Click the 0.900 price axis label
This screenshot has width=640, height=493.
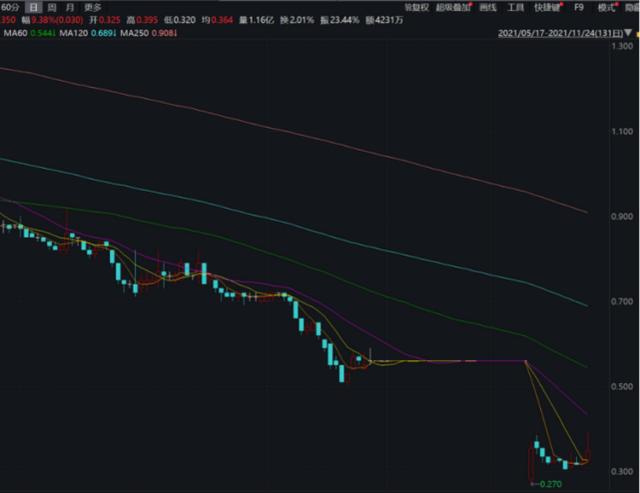pos(622,216)
